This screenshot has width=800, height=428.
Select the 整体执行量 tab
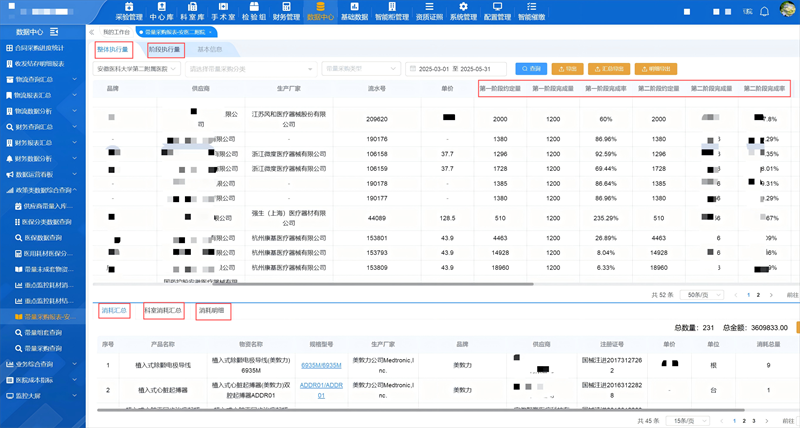click(x=113, y=49)
